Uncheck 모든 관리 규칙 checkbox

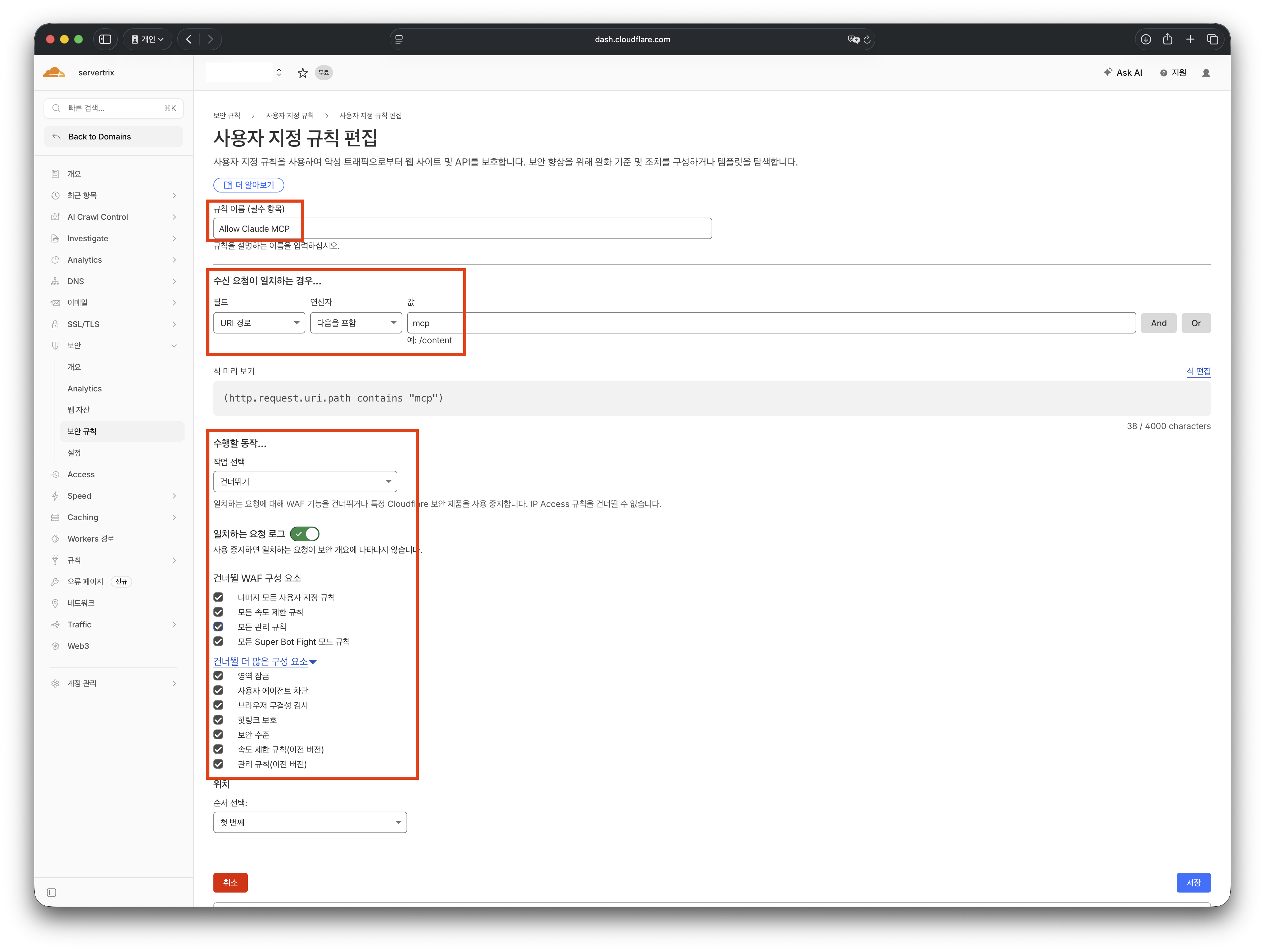pos(219,627)
